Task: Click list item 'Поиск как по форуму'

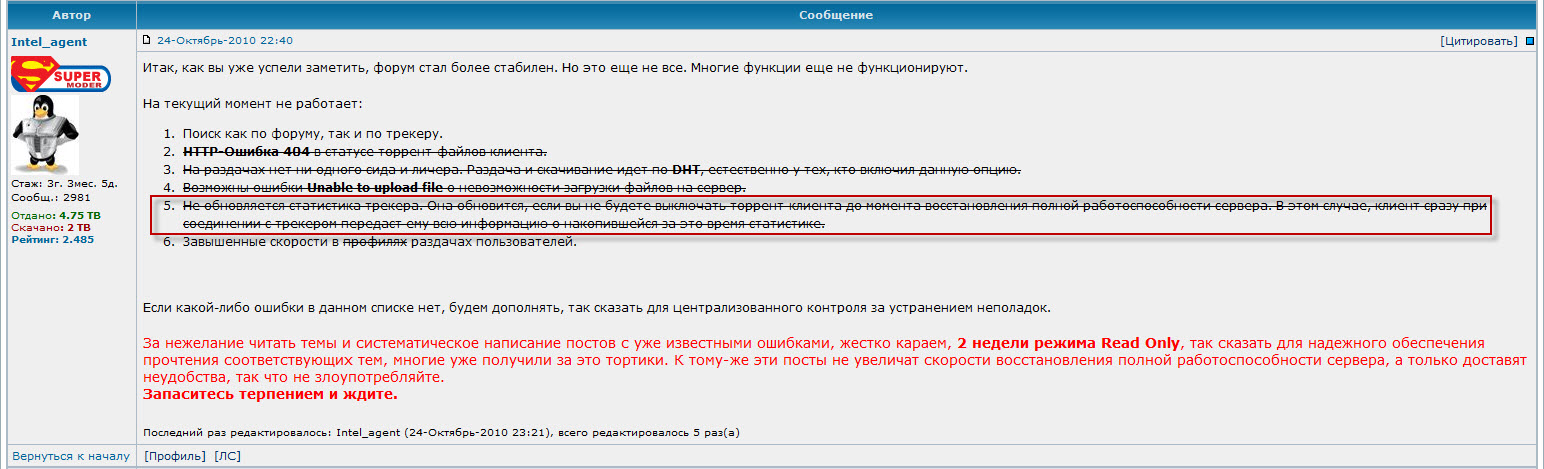Action: coord(312,134)
